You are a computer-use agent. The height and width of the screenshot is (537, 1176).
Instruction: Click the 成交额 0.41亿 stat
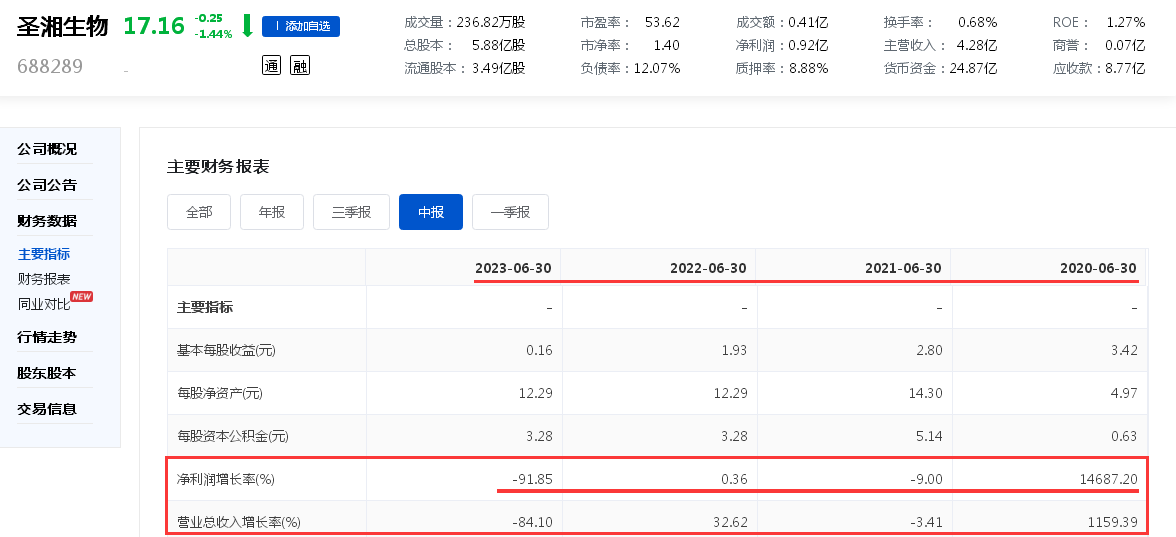pyautogui.click(x=782, y=22)
